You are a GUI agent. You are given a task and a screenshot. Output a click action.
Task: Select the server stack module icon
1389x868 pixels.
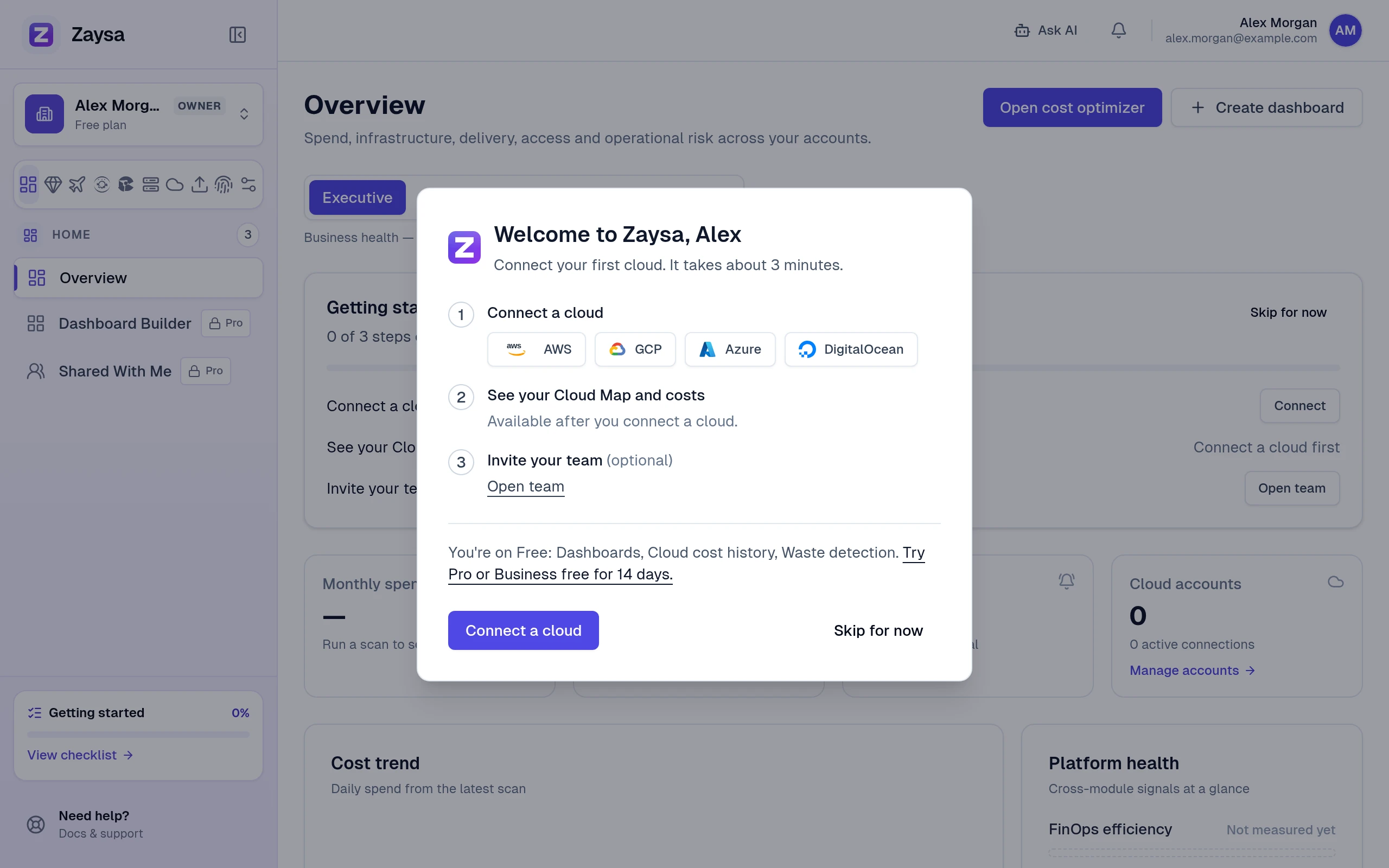point(150,184)
